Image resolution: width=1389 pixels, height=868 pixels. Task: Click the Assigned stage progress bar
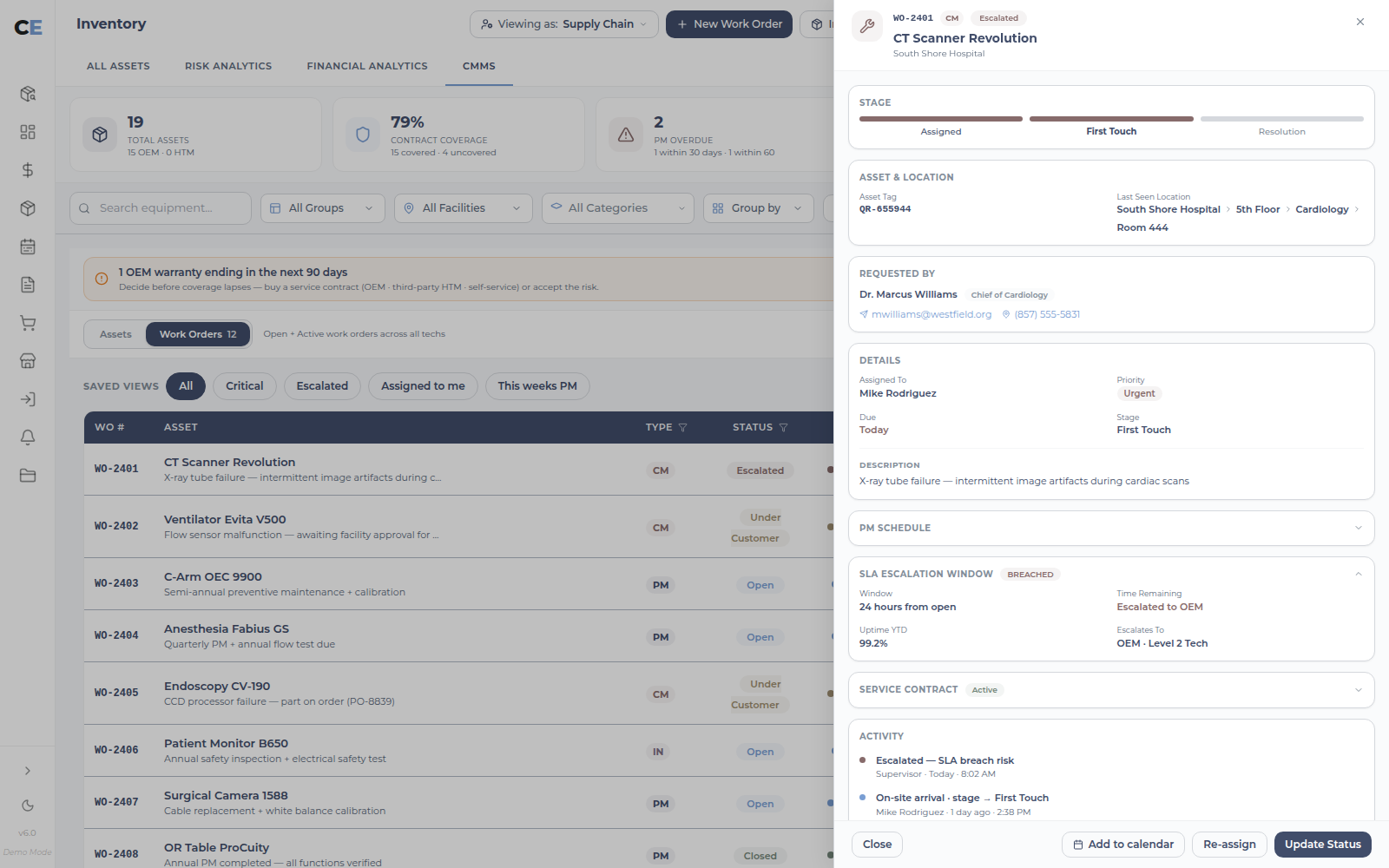(941, 119)
